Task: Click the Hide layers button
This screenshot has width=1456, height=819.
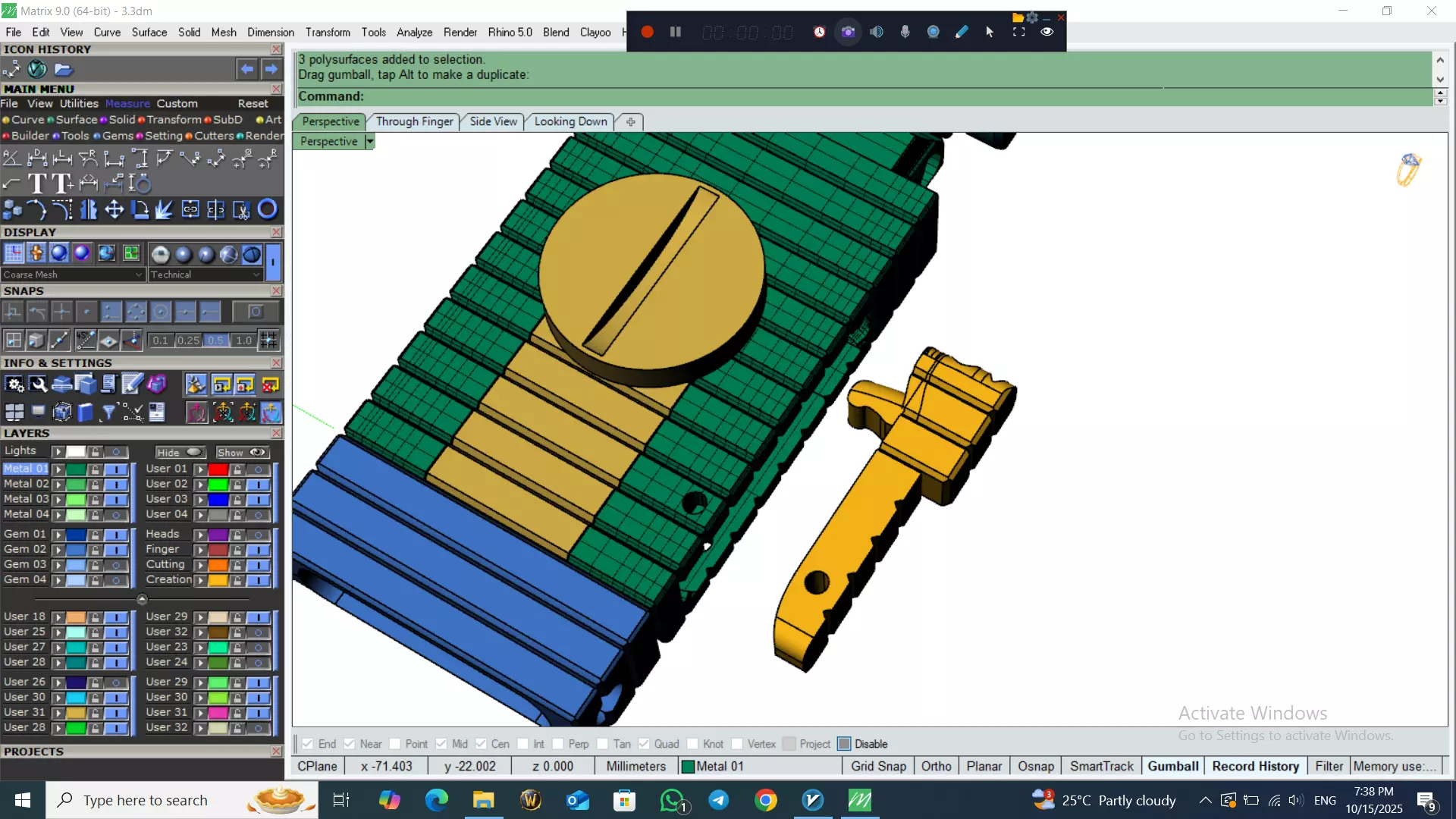Action: tap(180, 452)
